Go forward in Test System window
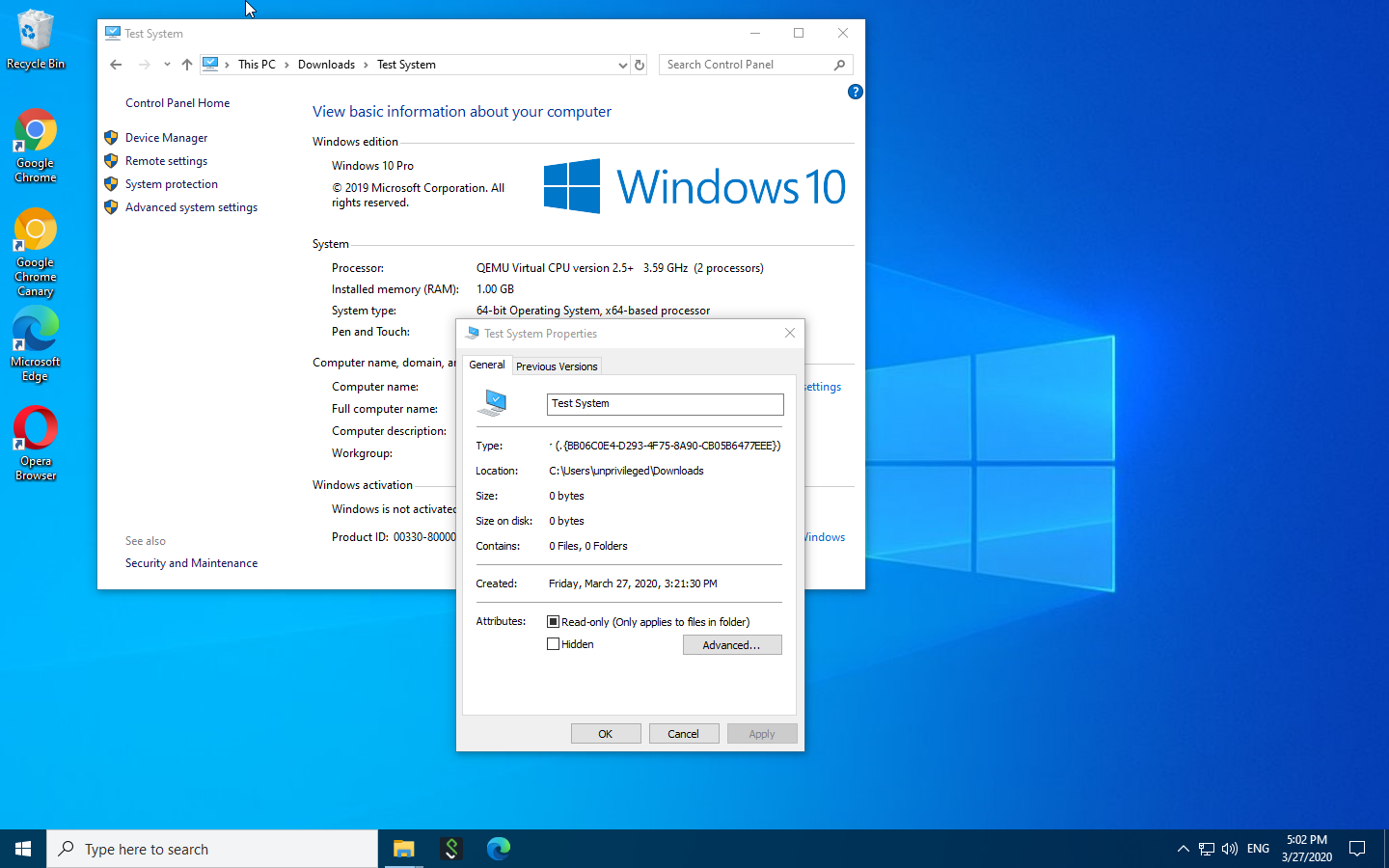This screenshot has width=1389, height=868. click(144, 65)
